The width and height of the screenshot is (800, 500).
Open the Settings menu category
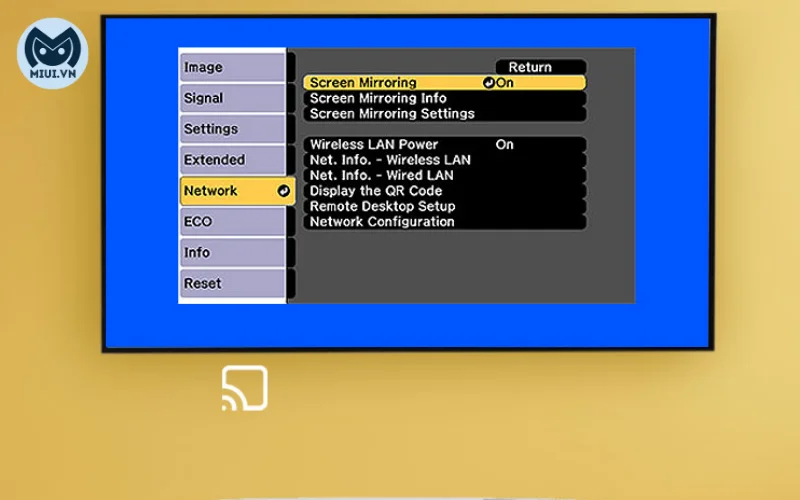point(233,129)
